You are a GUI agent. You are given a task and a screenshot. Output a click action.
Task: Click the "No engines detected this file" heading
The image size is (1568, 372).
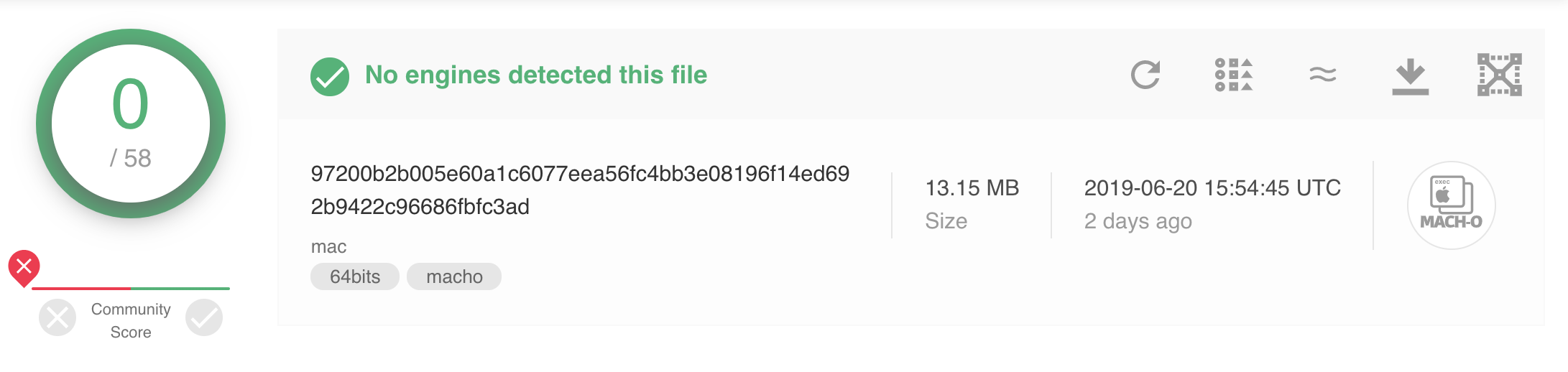point(536,75)
